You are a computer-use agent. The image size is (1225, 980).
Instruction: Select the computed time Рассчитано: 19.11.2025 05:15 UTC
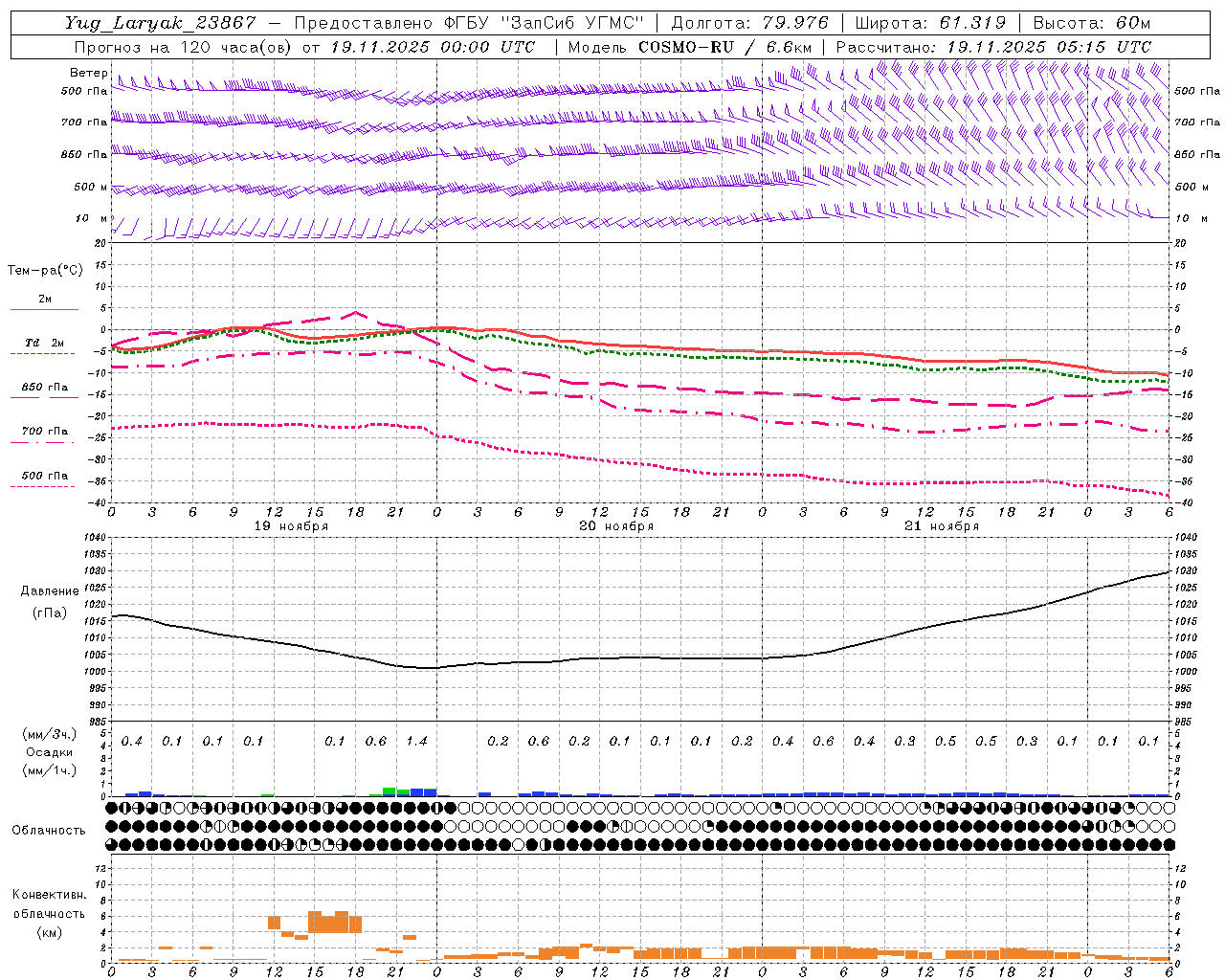tap(993, 47)
